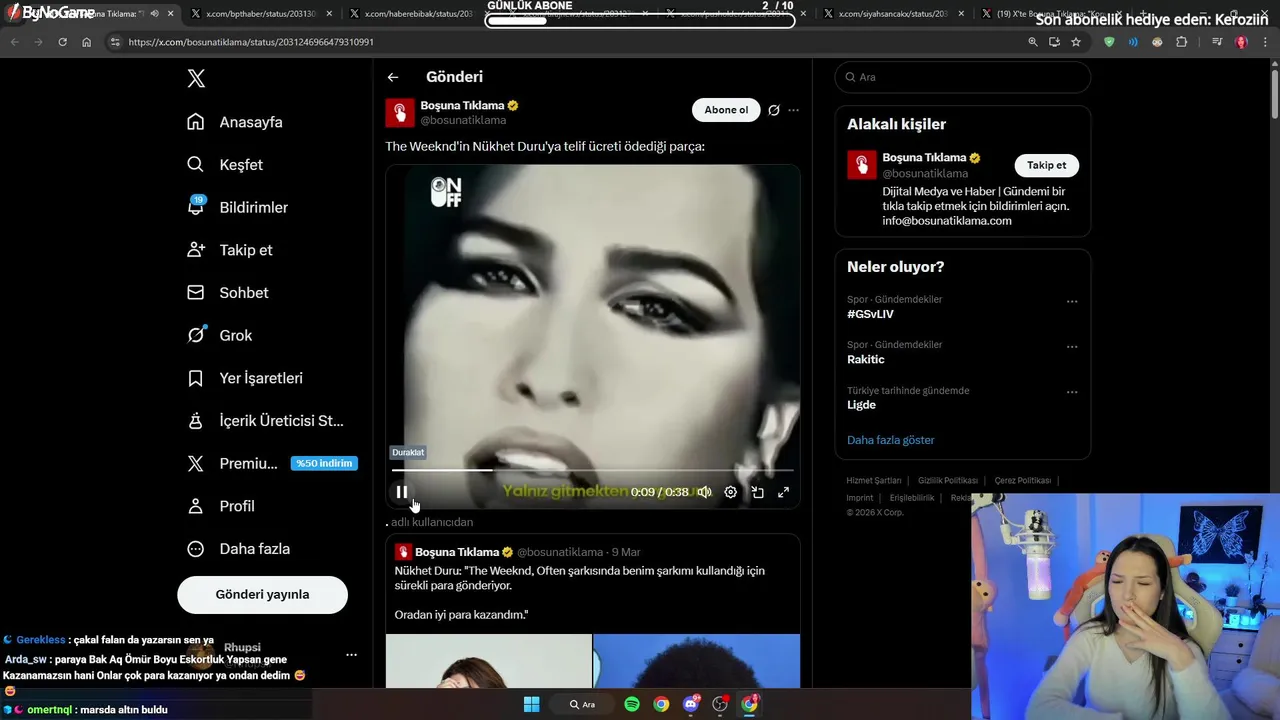
Task: Open Bildirimler notifications
Action: coord(237,207)
